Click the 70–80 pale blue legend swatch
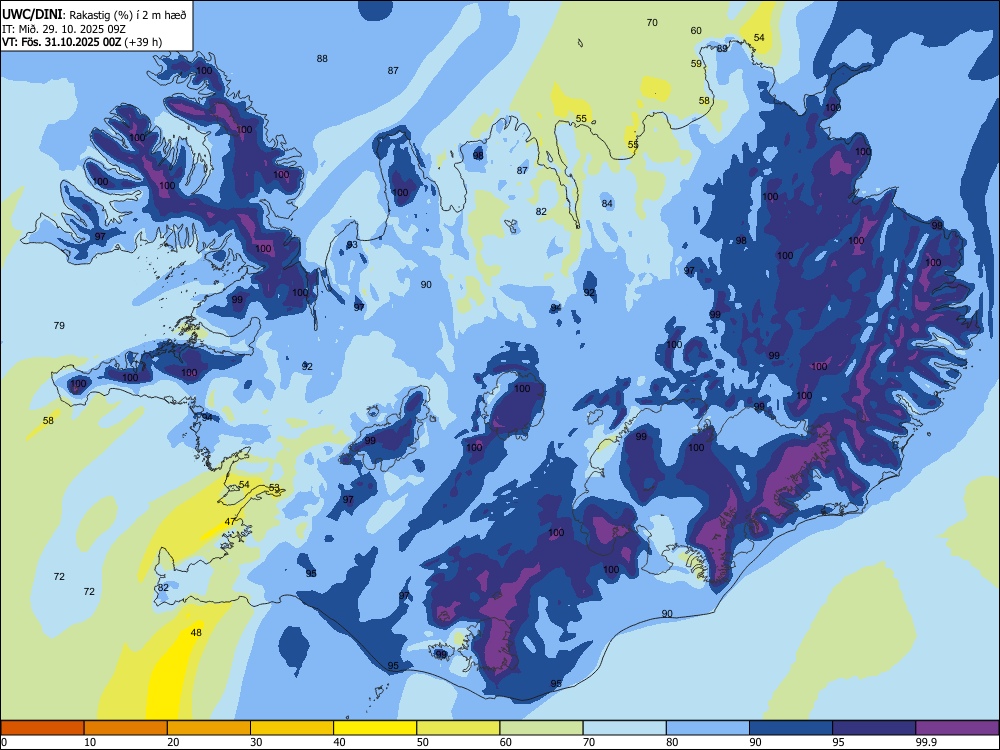The width and height of the screenshot is (1000, 750). [624, 728]
